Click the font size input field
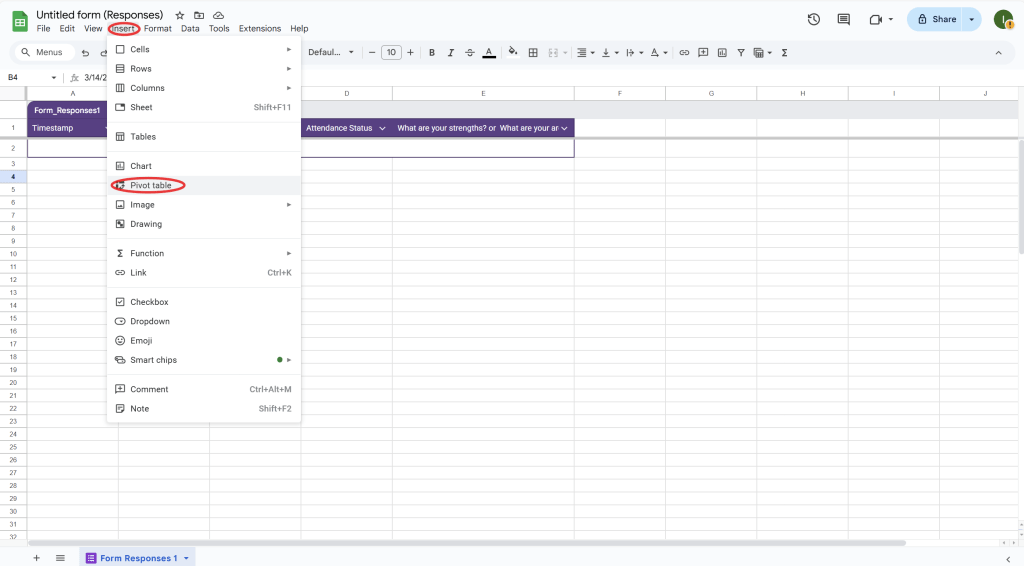 coord(391,52)
